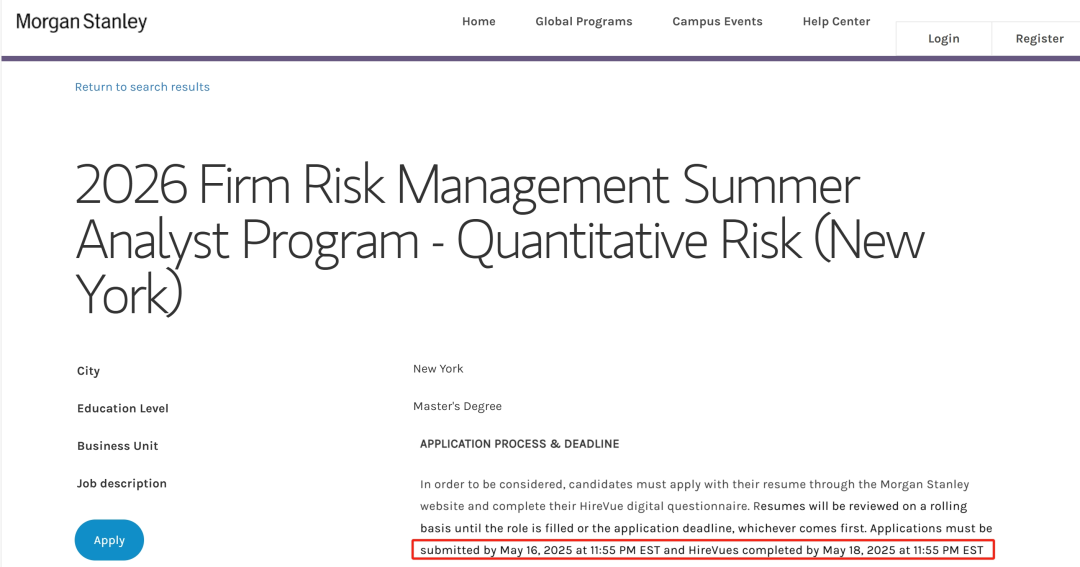Click the red-boxed May 16 deadline sentence
The height and width of the screenshot is (567, 1080).
pos(703,550)
